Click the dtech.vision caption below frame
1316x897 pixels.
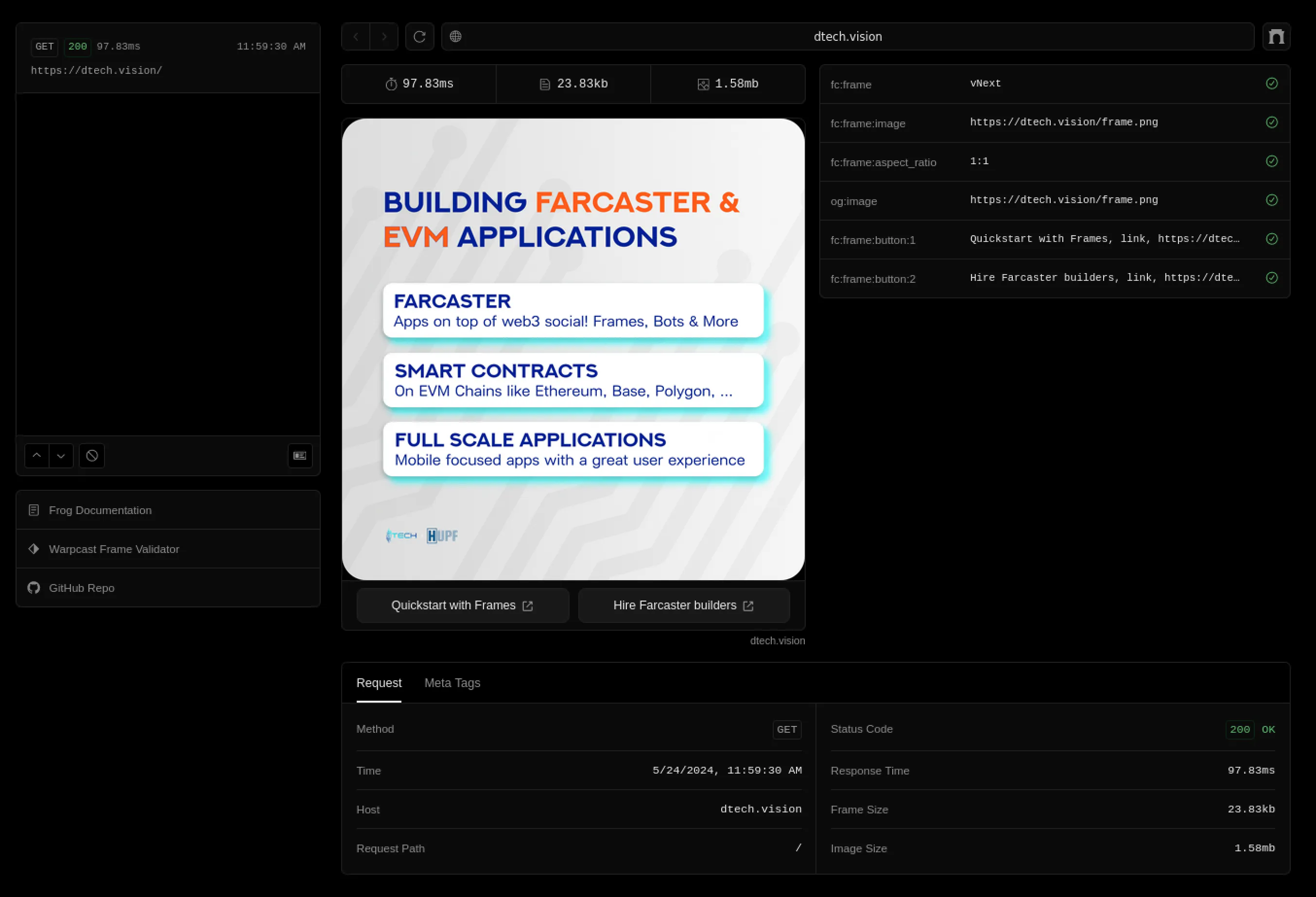pos(778,640)
